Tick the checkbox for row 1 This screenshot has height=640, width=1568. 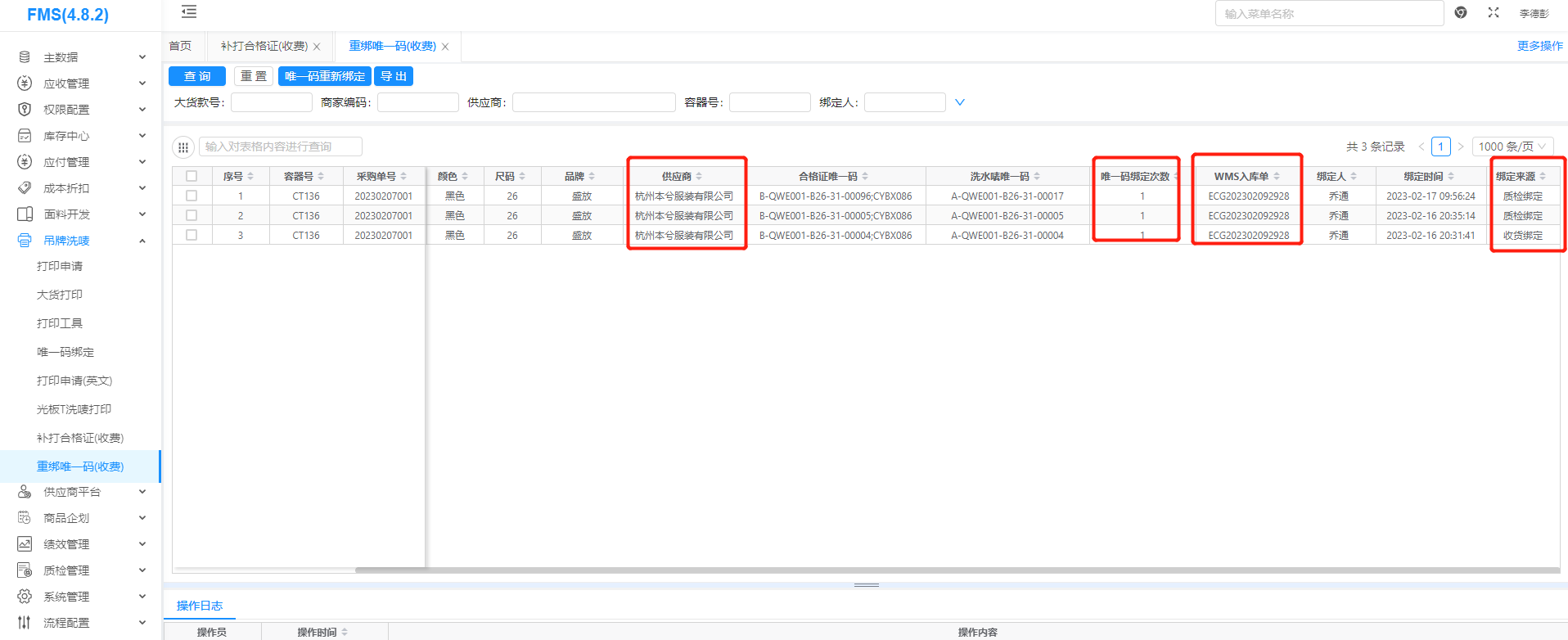[x=191, y=196]
